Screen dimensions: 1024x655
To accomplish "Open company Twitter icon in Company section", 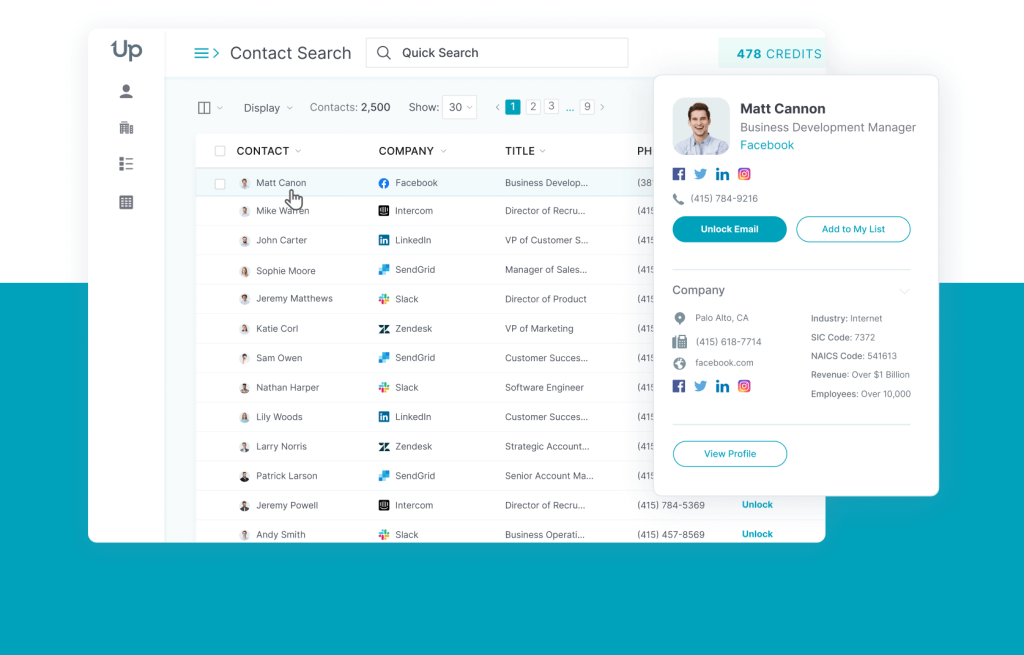I will 701,386.
